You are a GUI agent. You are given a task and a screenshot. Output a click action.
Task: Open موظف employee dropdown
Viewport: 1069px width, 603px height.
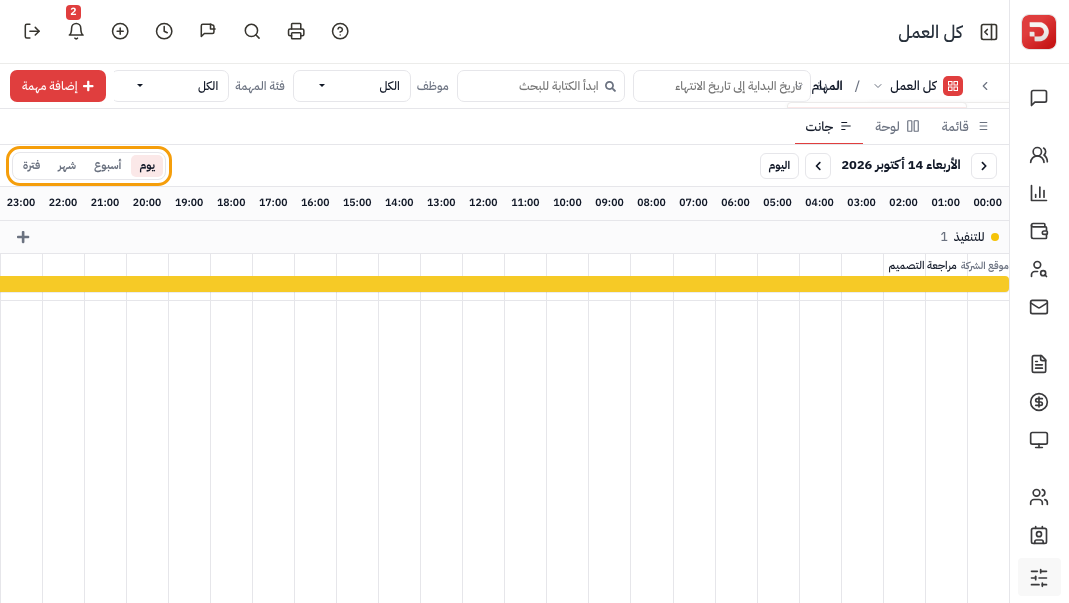point(352,86)
